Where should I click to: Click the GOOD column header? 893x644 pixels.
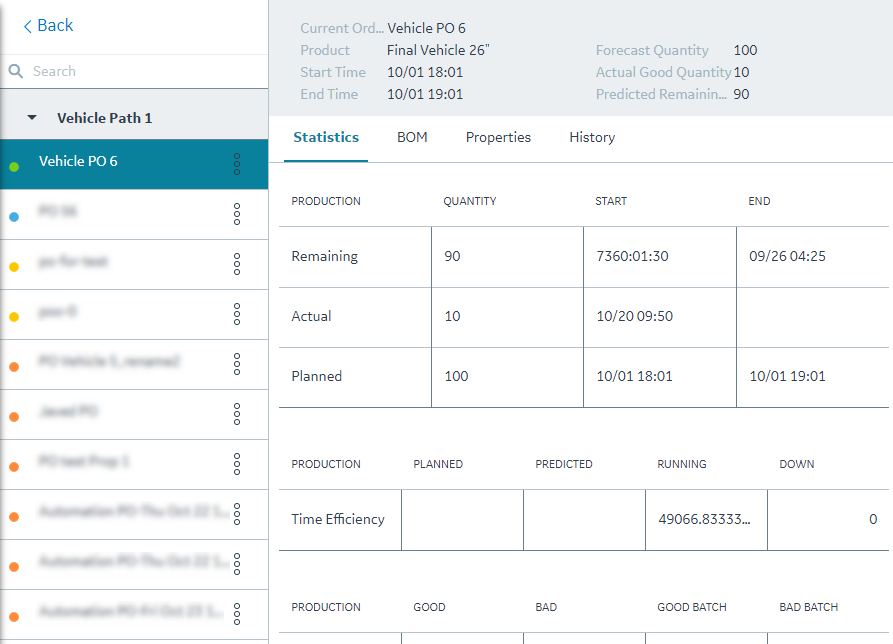(x=429, y=607)
